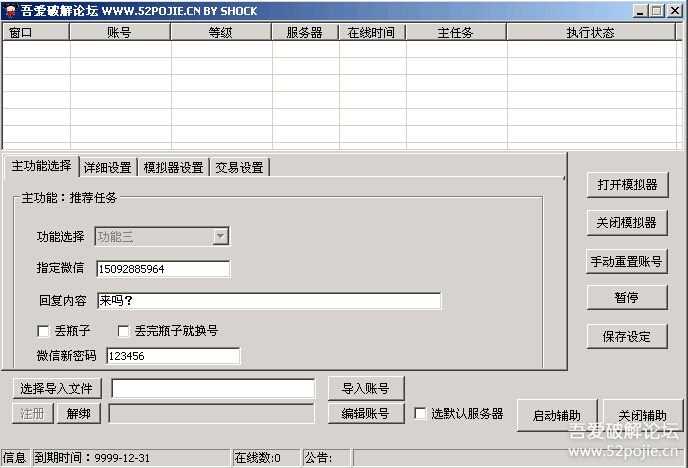
Task: Sort by the 账号 column header
Action: tap(119, 32)
